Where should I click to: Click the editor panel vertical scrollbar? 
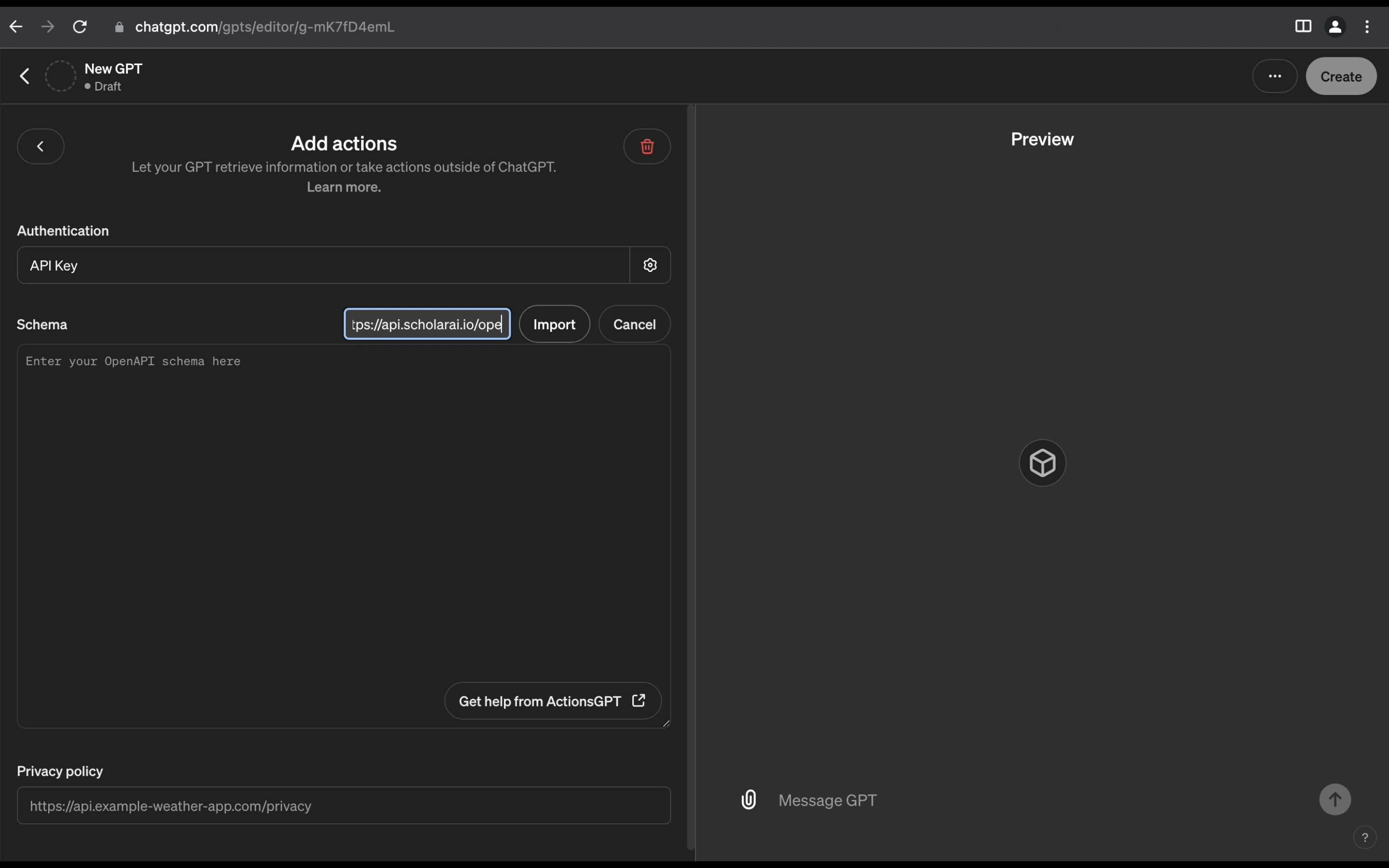click(691, 476)
